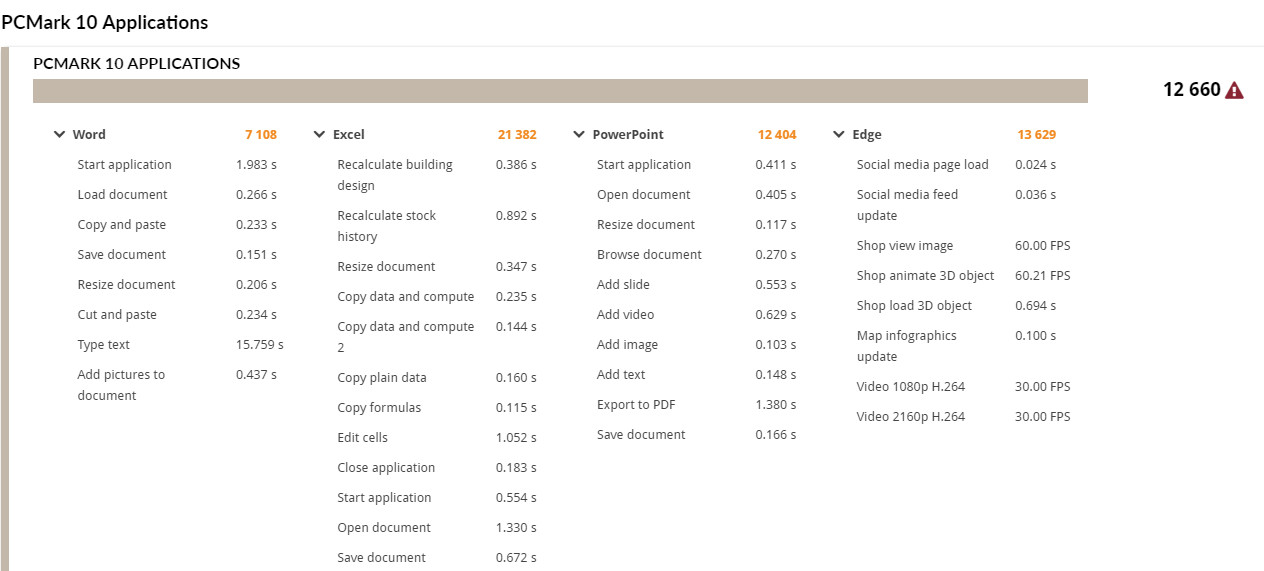This screenshot has height=571, width=1264.
Task: Click the PowerPoint score 12 404
Action: 777,134
